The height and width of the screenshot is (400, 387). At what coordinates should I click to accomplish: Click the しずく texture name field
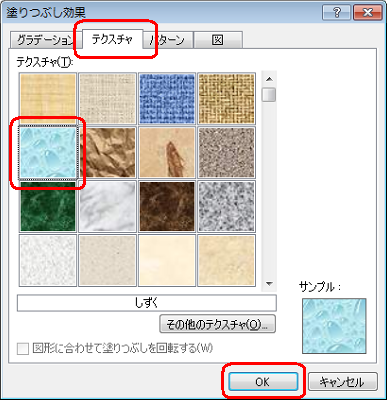click(x=147, y=303)
